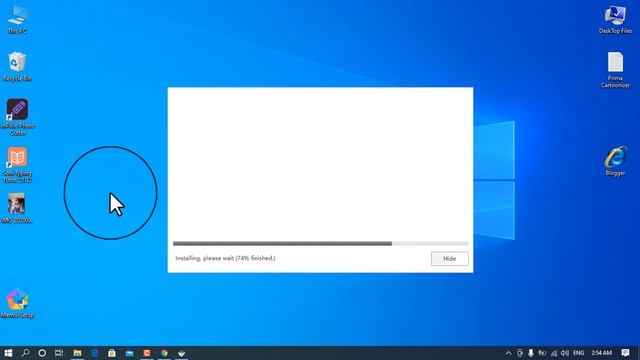Screen dimensions: 640x360
Task: Select the 'Installing, please wait' status text
Action: coord(225,258)
